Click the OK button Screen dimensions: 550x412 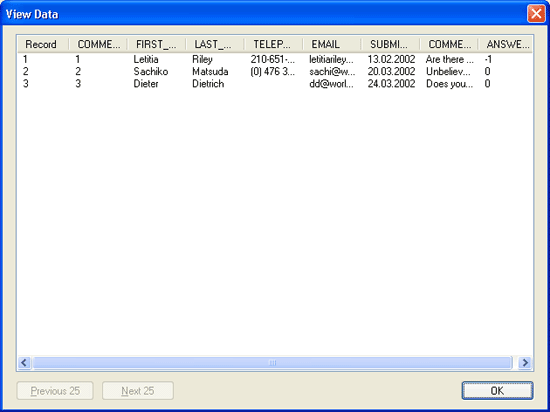[497, 390]
